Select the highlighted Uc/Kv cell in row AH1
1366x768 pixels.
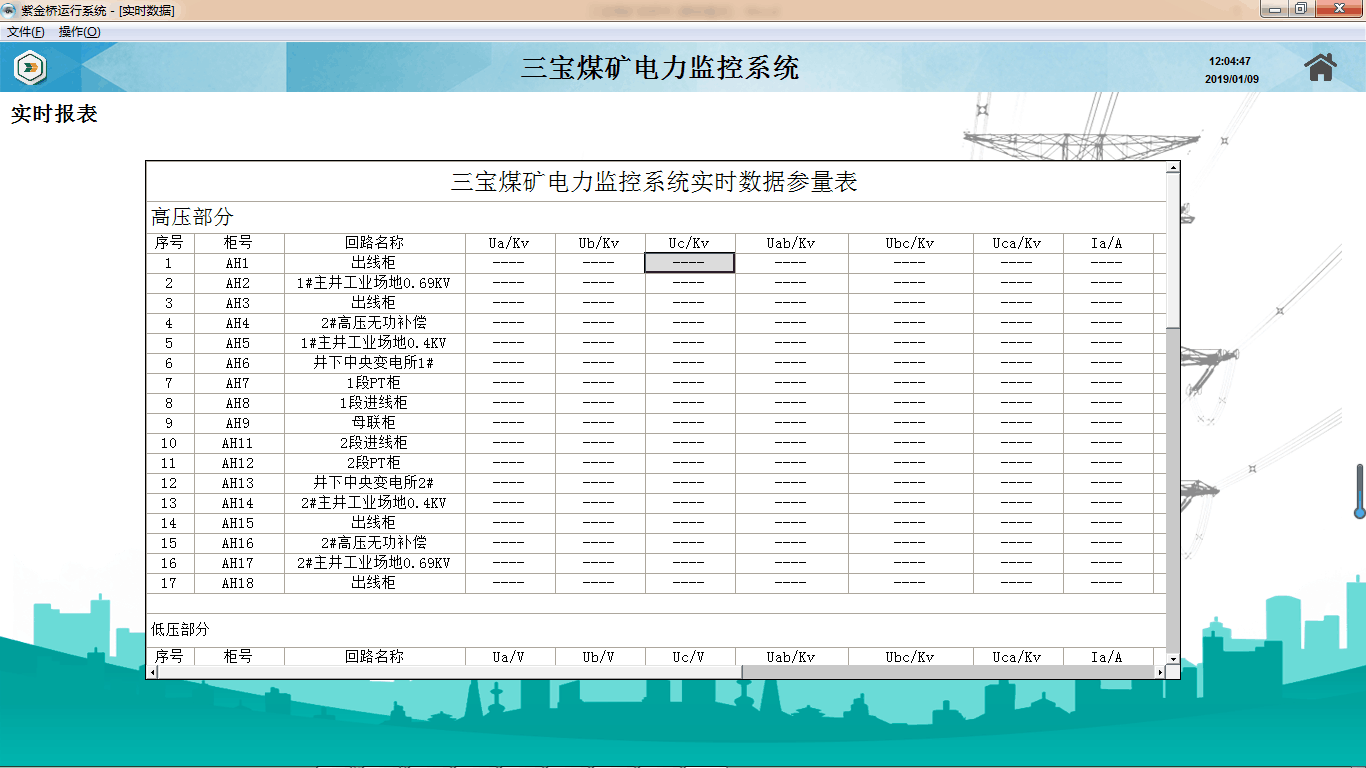[x=689, y=263]
